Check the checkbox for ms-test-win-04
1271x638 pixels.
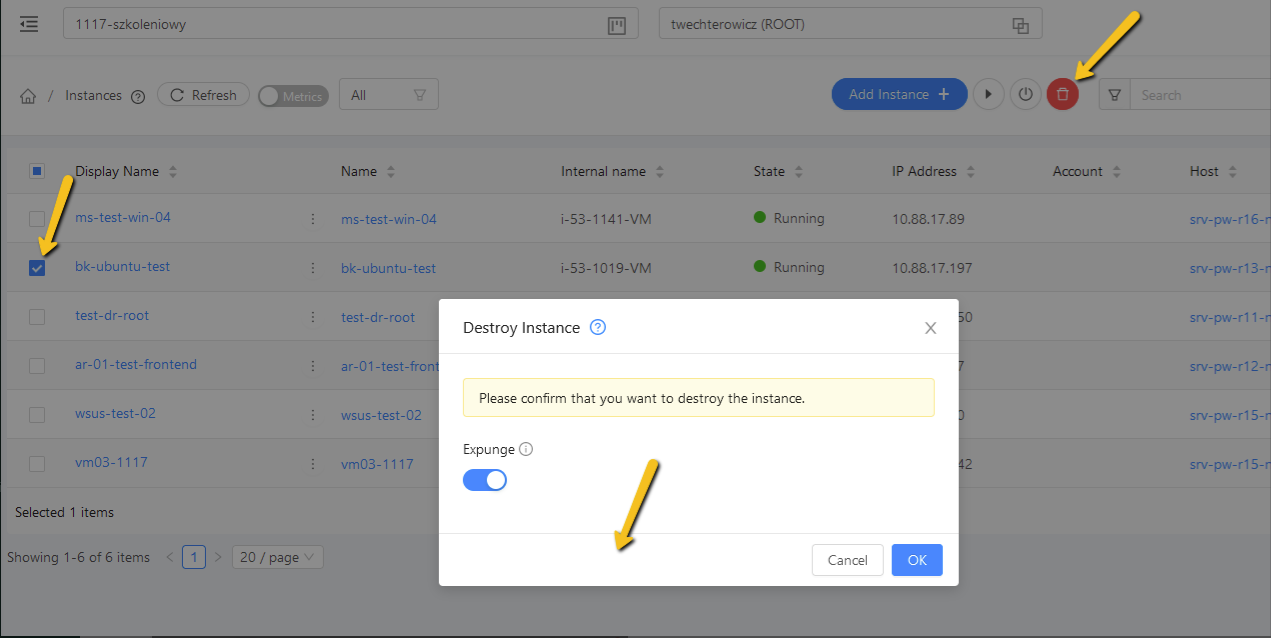pos(37,219)
